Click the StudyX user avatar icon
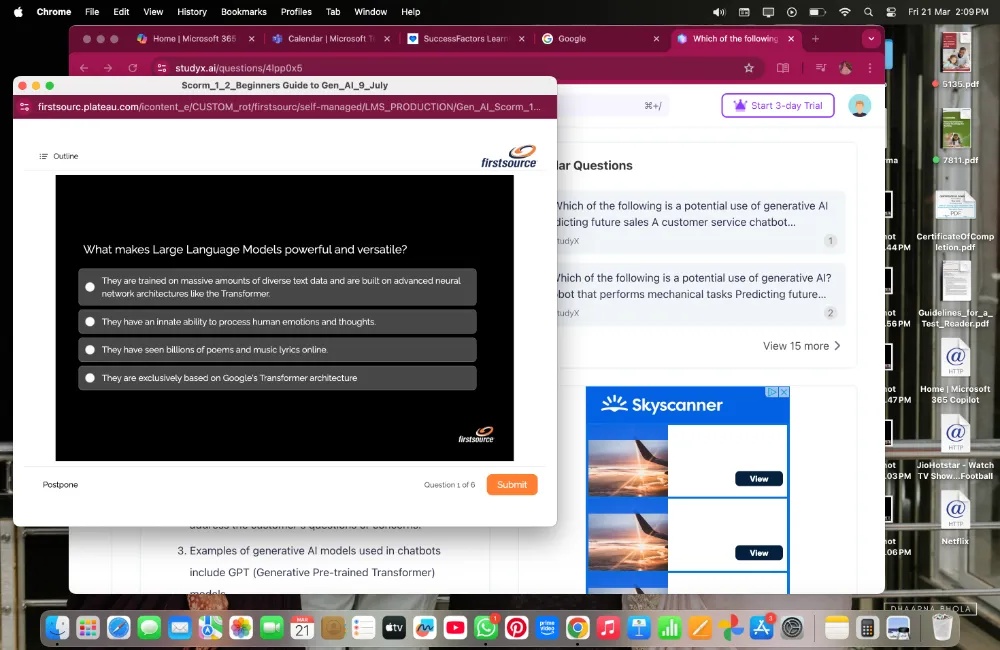This screenshot has height=650, width=1000. tap(859, 106)
